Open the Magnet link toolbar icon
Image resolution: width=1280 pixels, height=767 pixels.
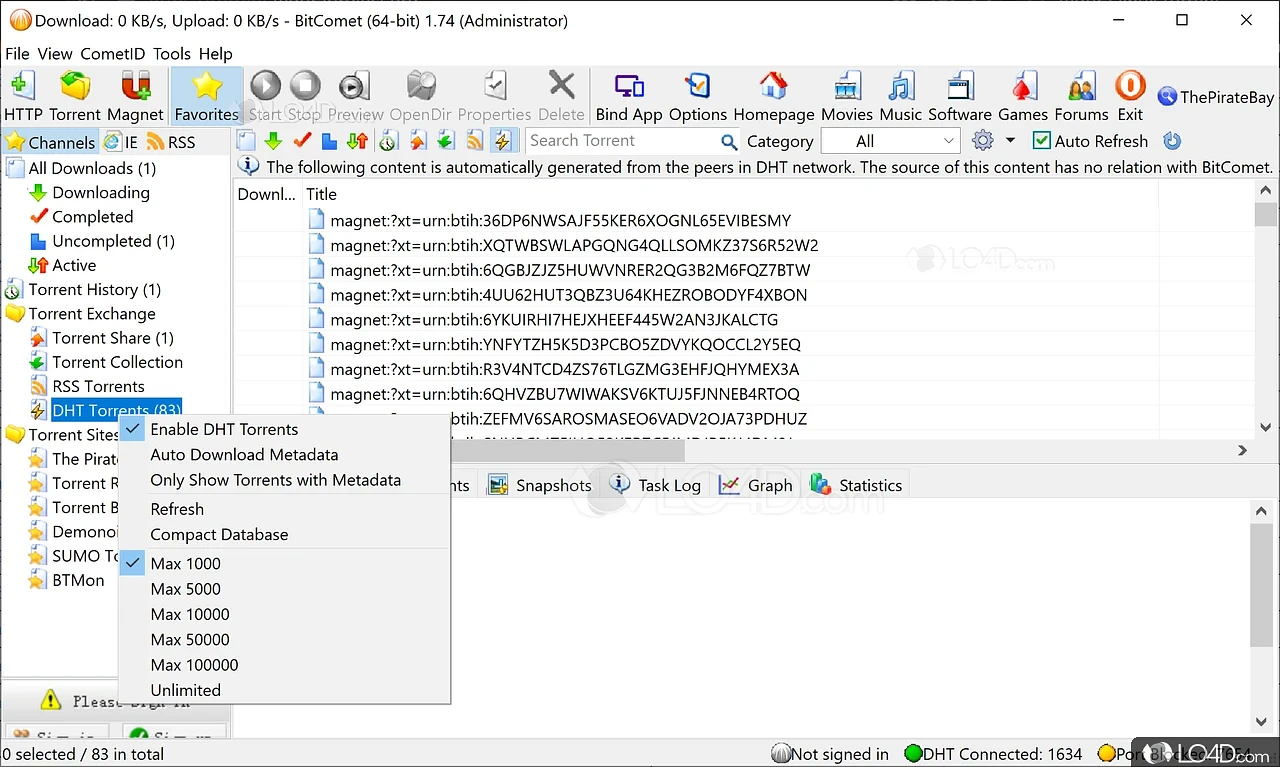click(135, 87)
